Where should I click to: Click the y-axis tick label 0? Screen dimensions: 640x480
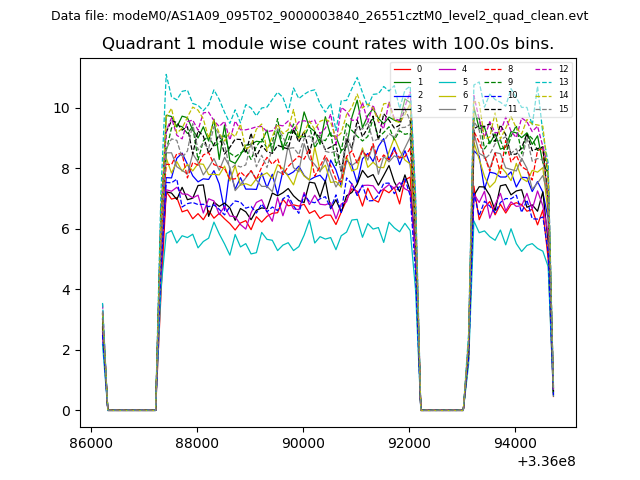click(66, 411)
